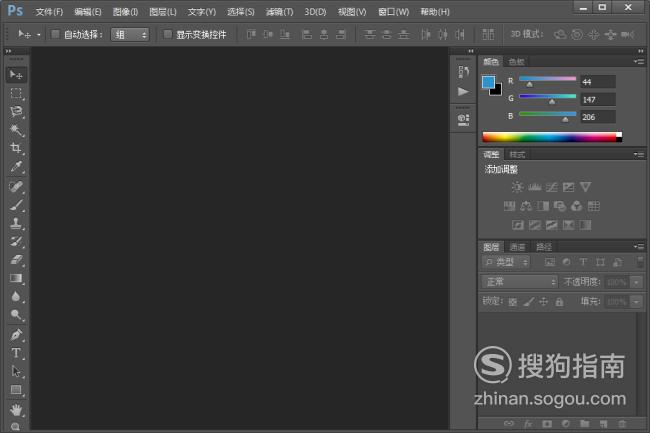Select the Rectangular Marquee tool
Screen dimensions: 650x433
click(x=16, y=93)
